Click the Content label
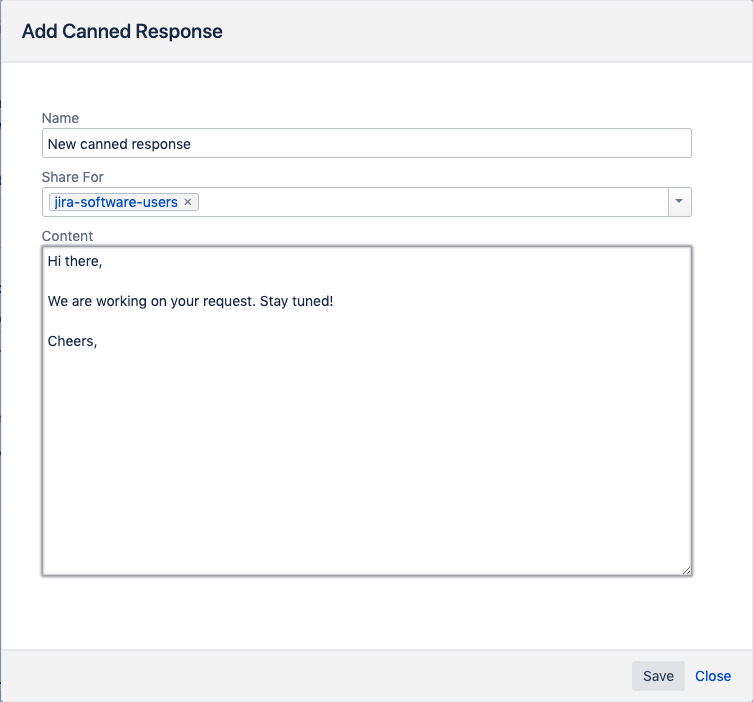 tap(67, 236)
